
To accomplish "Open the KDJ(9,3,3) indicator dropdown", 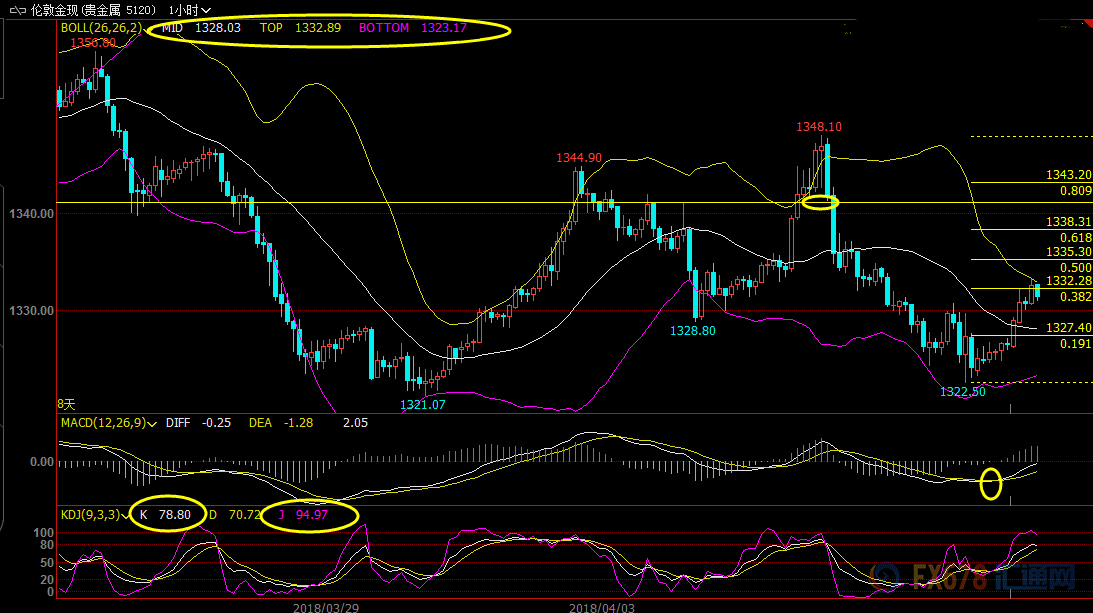I will 127,514.
